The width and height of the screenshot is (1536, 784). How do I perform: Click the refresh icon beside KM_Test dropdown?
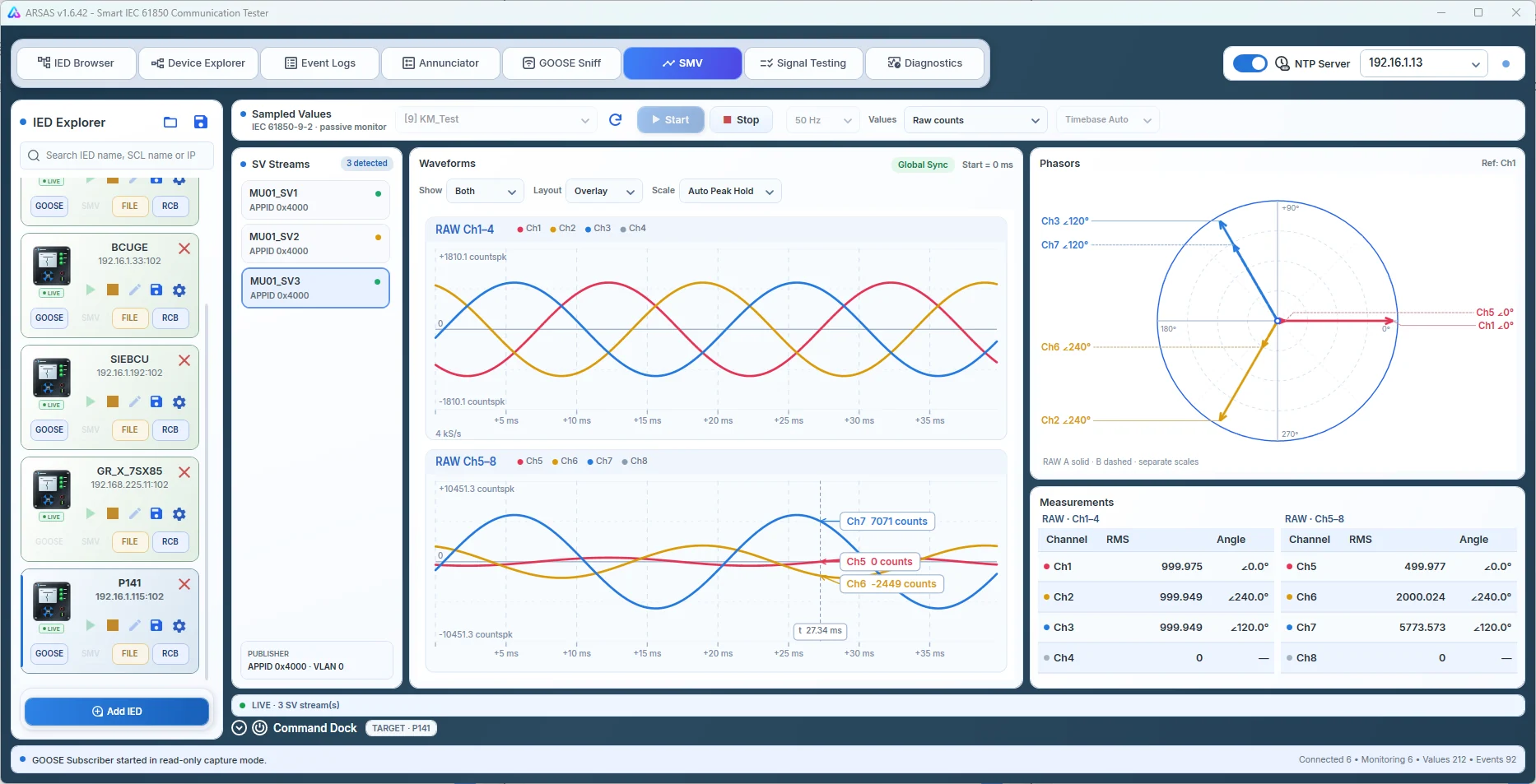[x=615, y=120]
